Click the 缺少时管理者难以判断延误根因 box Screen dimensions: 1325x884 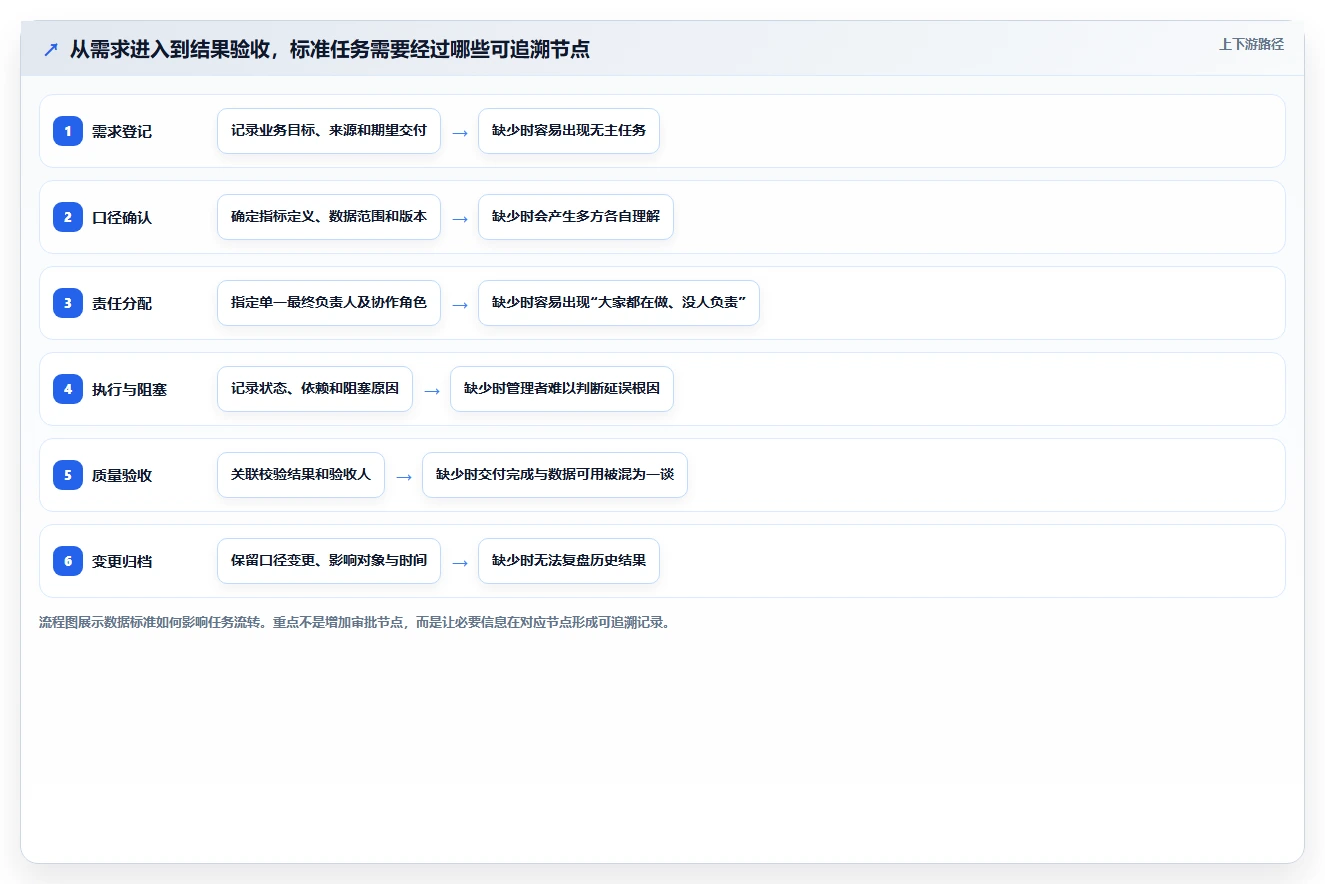click(562, 389)
